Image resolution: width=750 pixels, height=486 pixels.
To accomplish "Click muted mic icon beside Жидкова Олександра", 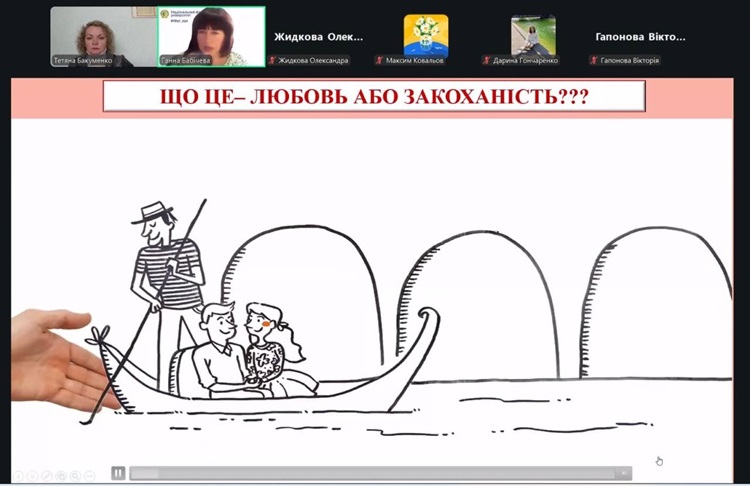I will point(273,60).
